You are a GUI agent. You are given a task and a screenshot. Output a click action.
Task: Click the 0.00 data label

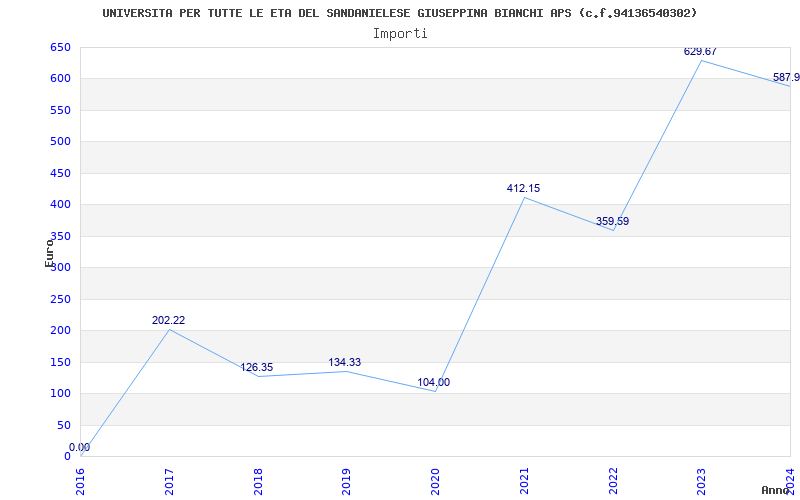point(80,447)
